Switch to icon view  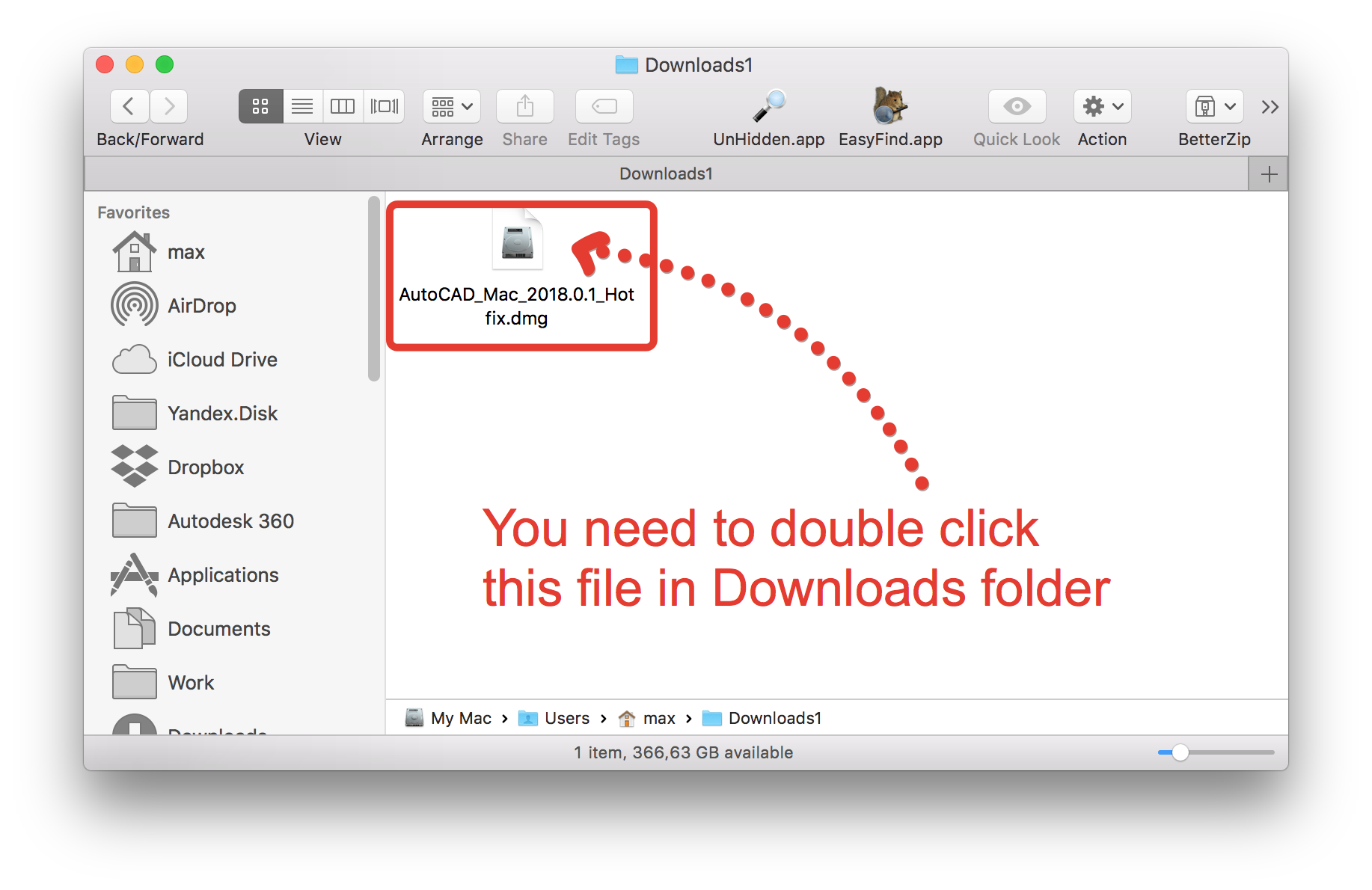tap(260, 106)
